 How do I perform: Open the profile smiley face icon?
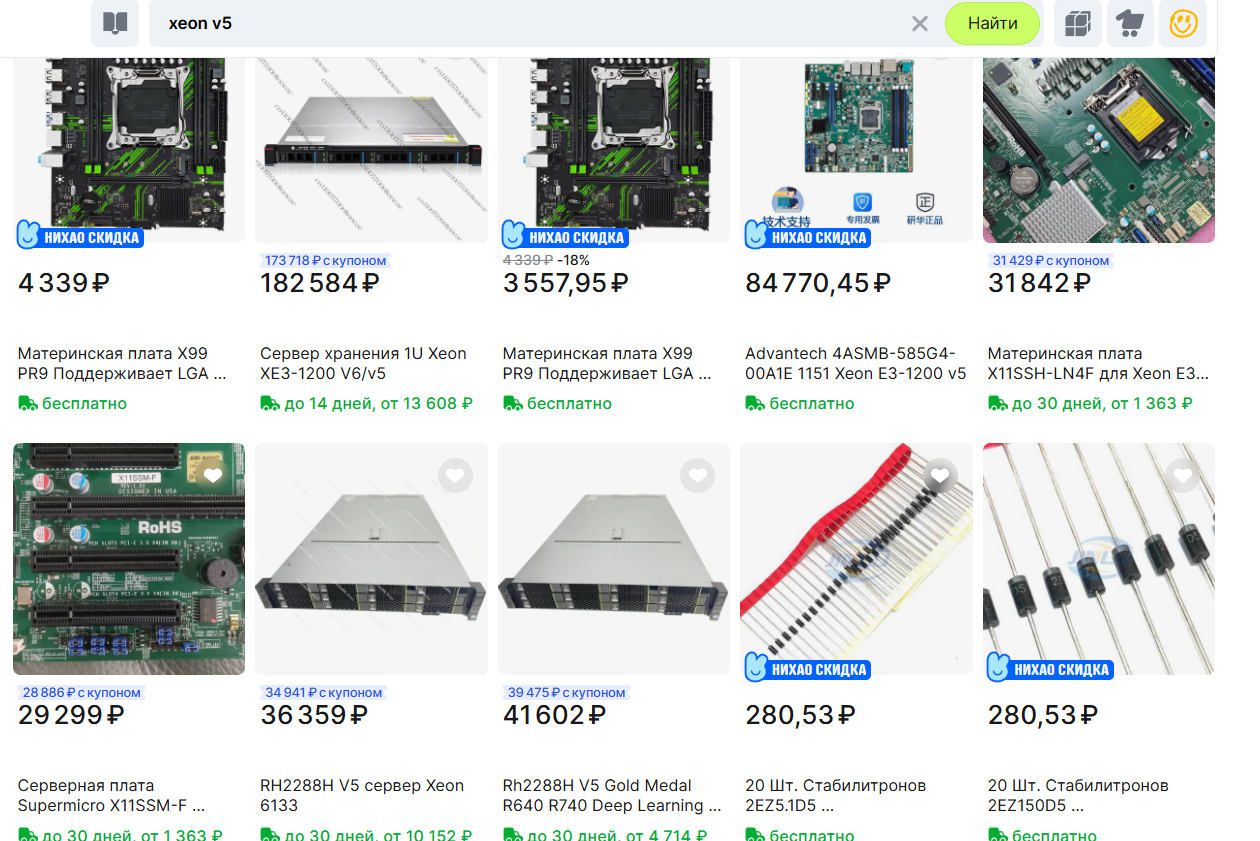click(x=1183, y=23)
